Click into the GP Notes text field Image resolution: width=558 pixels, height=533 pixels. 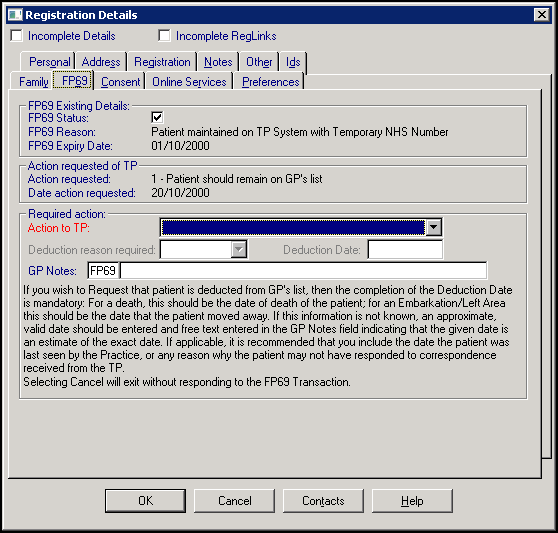pos(304,271)
